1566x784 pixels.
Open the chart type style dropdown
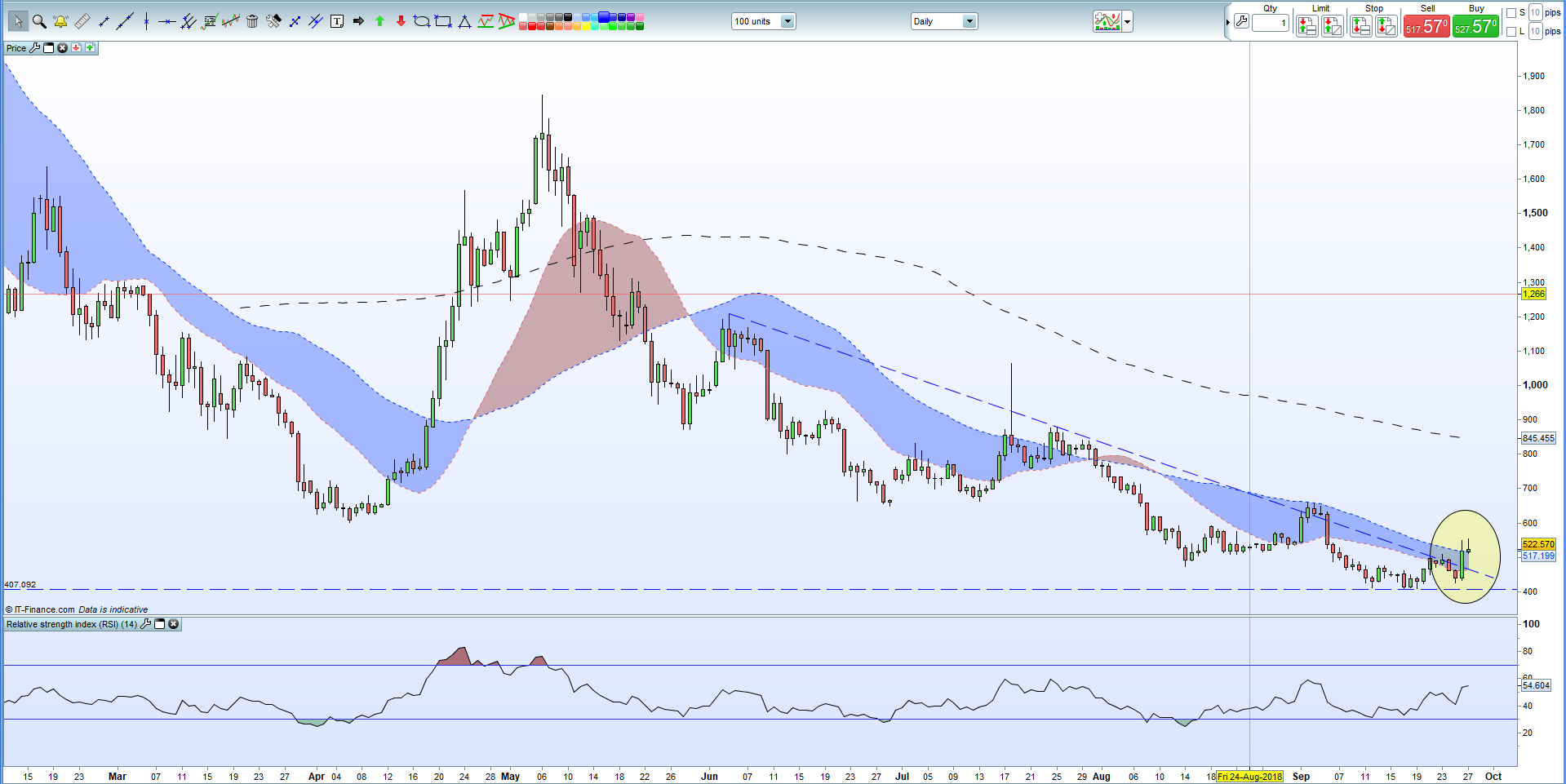click(1126, 21)
